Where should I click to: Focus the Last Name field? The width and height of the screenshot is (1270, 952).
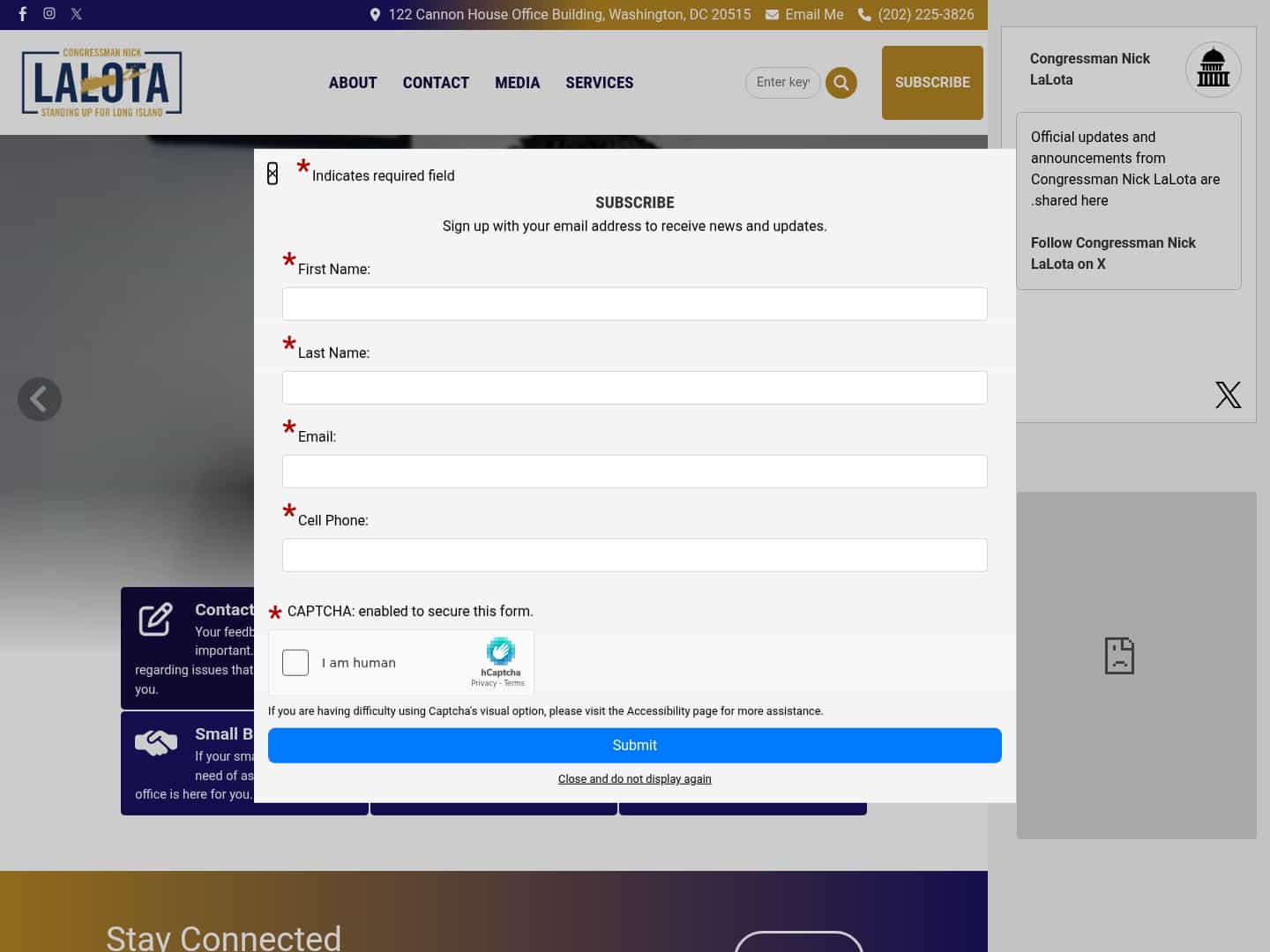tap(635, 388)
